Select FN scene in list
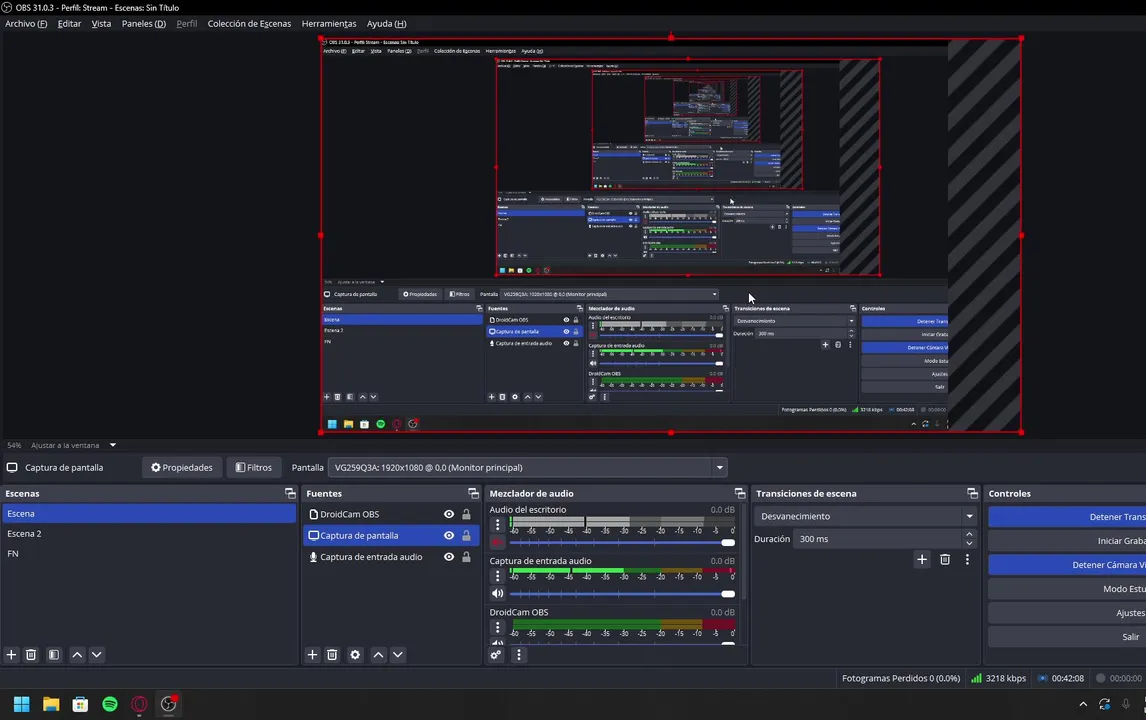The height and width of the screenshot is (720, 1146). [149, 553]
